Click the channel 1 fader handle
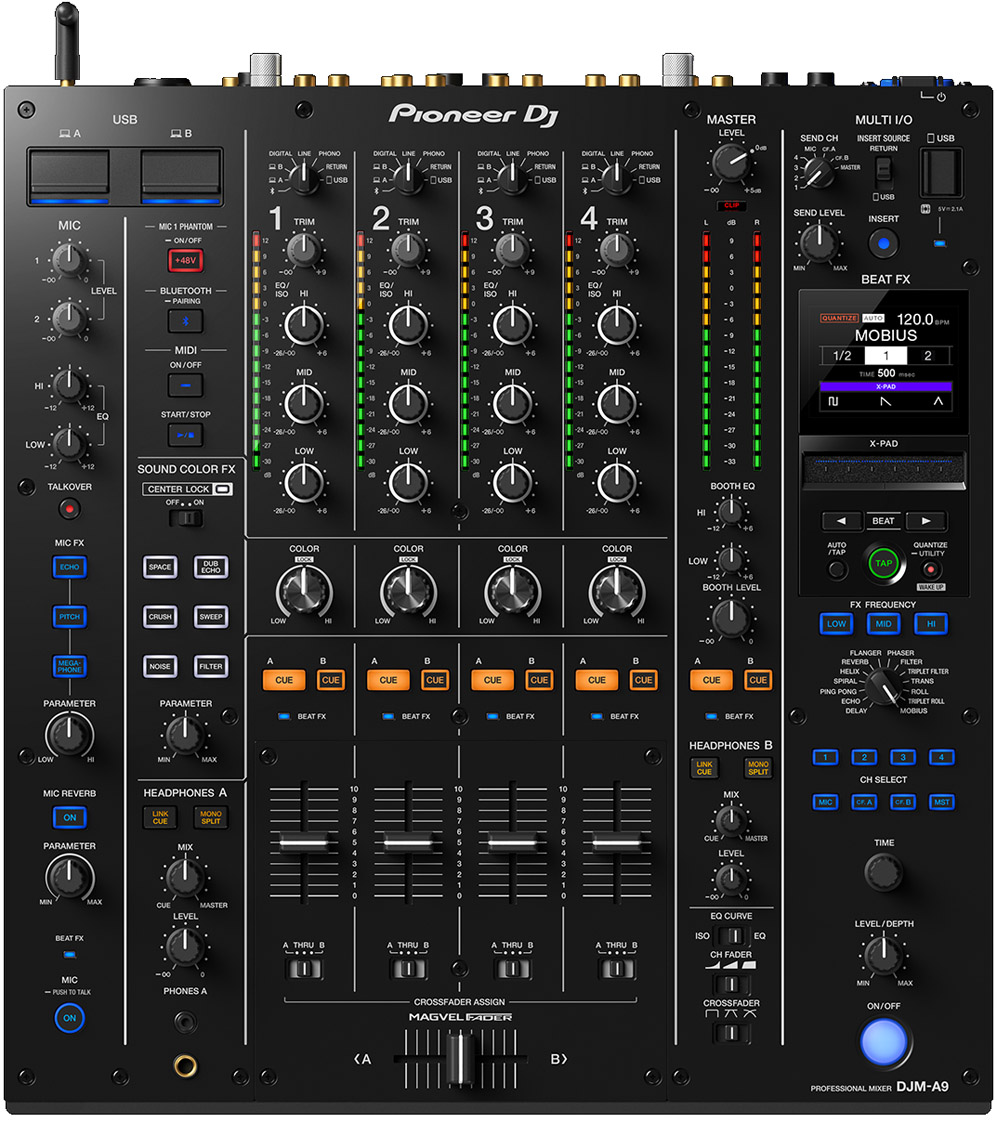Viewport: 997px width, 1123px height. pyautogui.click(x=304, y=843)
